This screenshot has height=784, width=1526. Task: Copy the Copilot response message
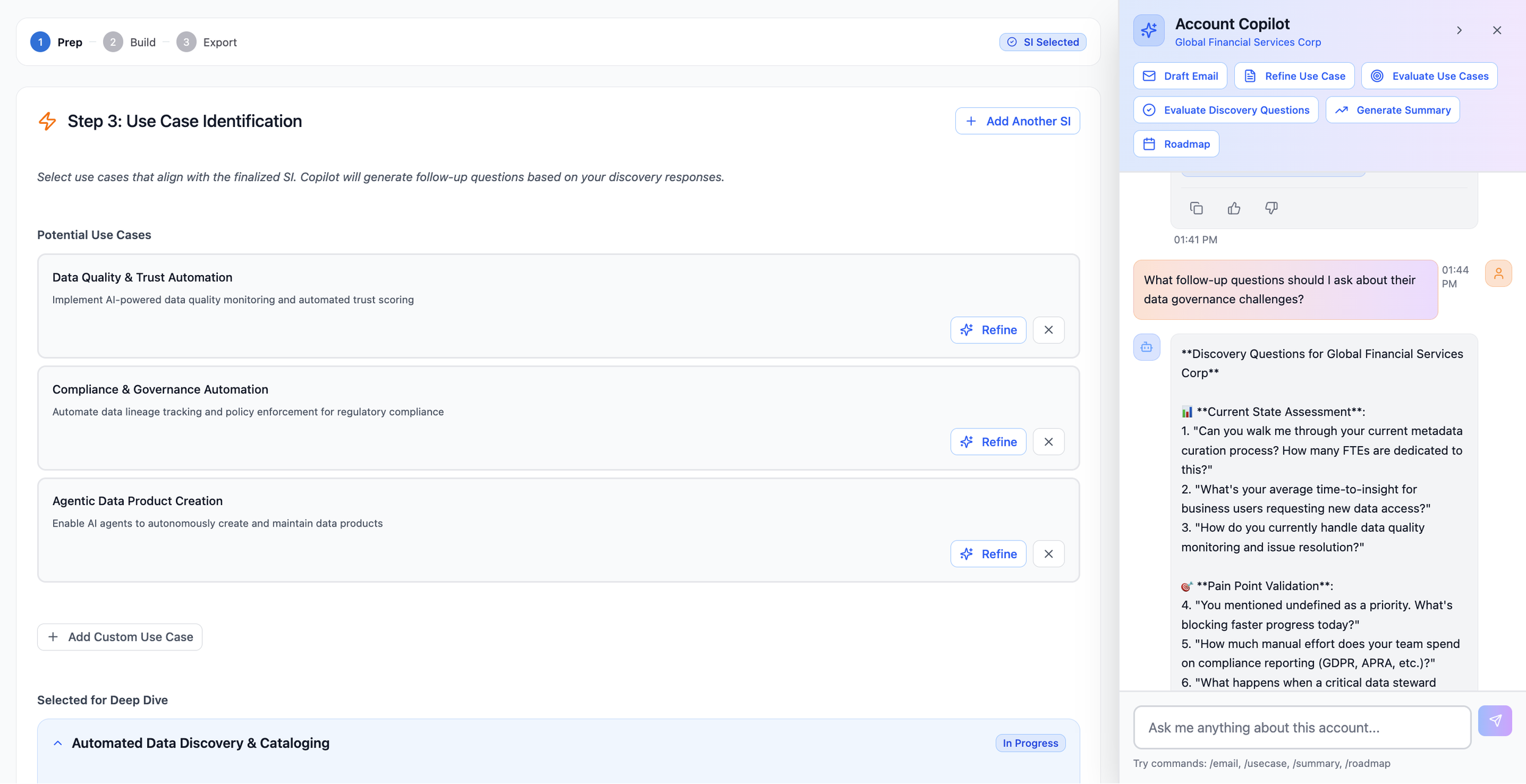click(1196, 209)
